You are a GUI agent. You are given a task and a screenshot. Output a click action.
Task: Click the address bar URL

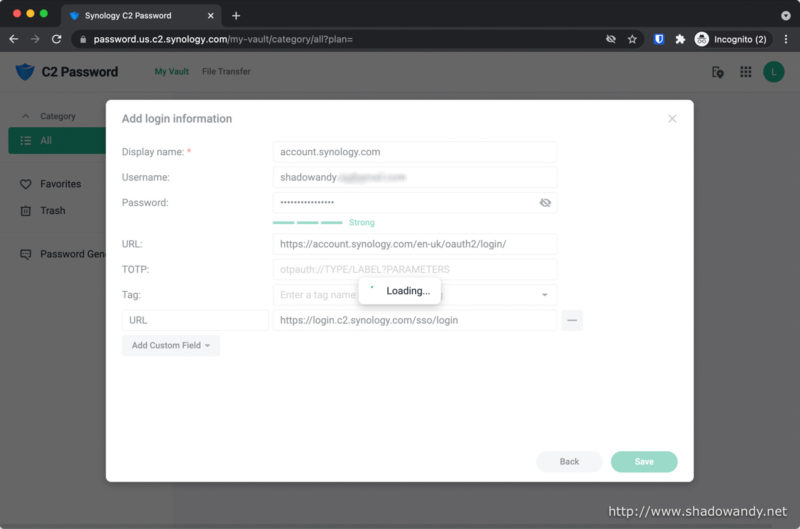click(x=223, y=39)
